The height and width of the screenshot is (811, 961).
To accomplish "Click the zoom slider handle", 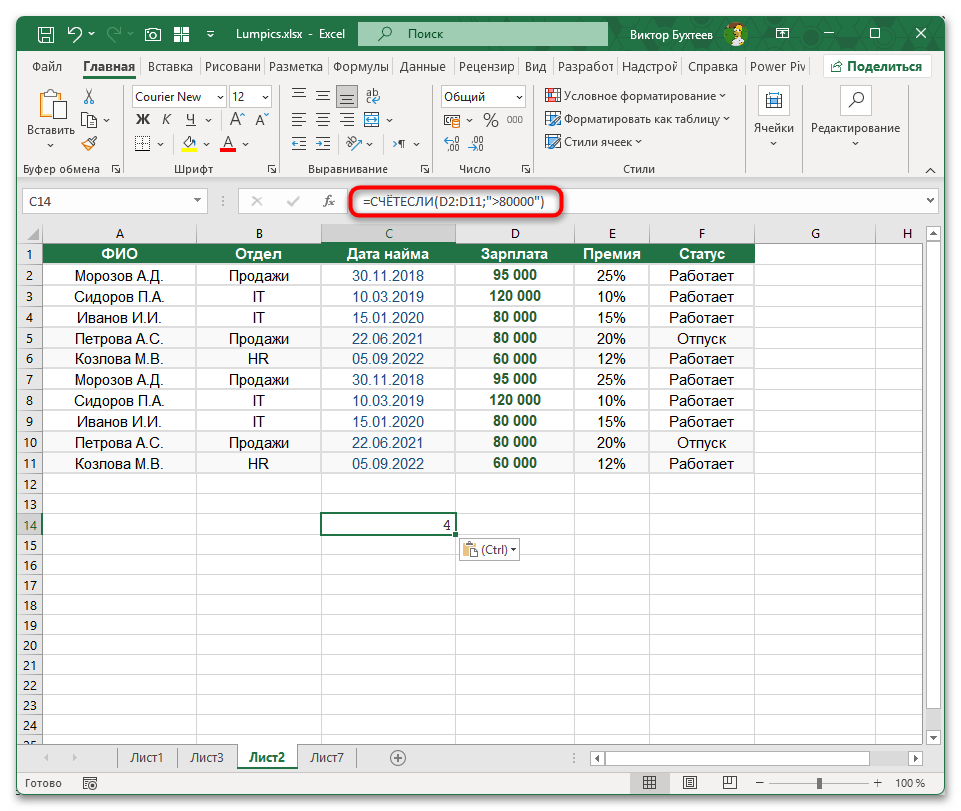I will [x=819, y=783].
